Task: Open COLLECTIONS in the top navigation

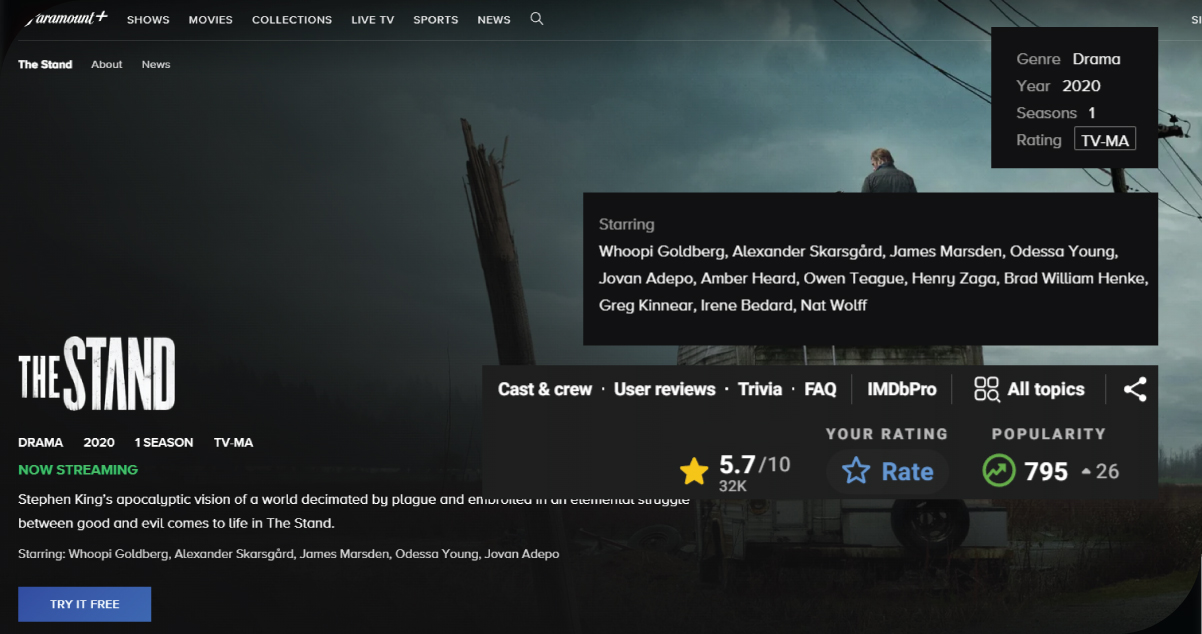Action: [292, 20]
